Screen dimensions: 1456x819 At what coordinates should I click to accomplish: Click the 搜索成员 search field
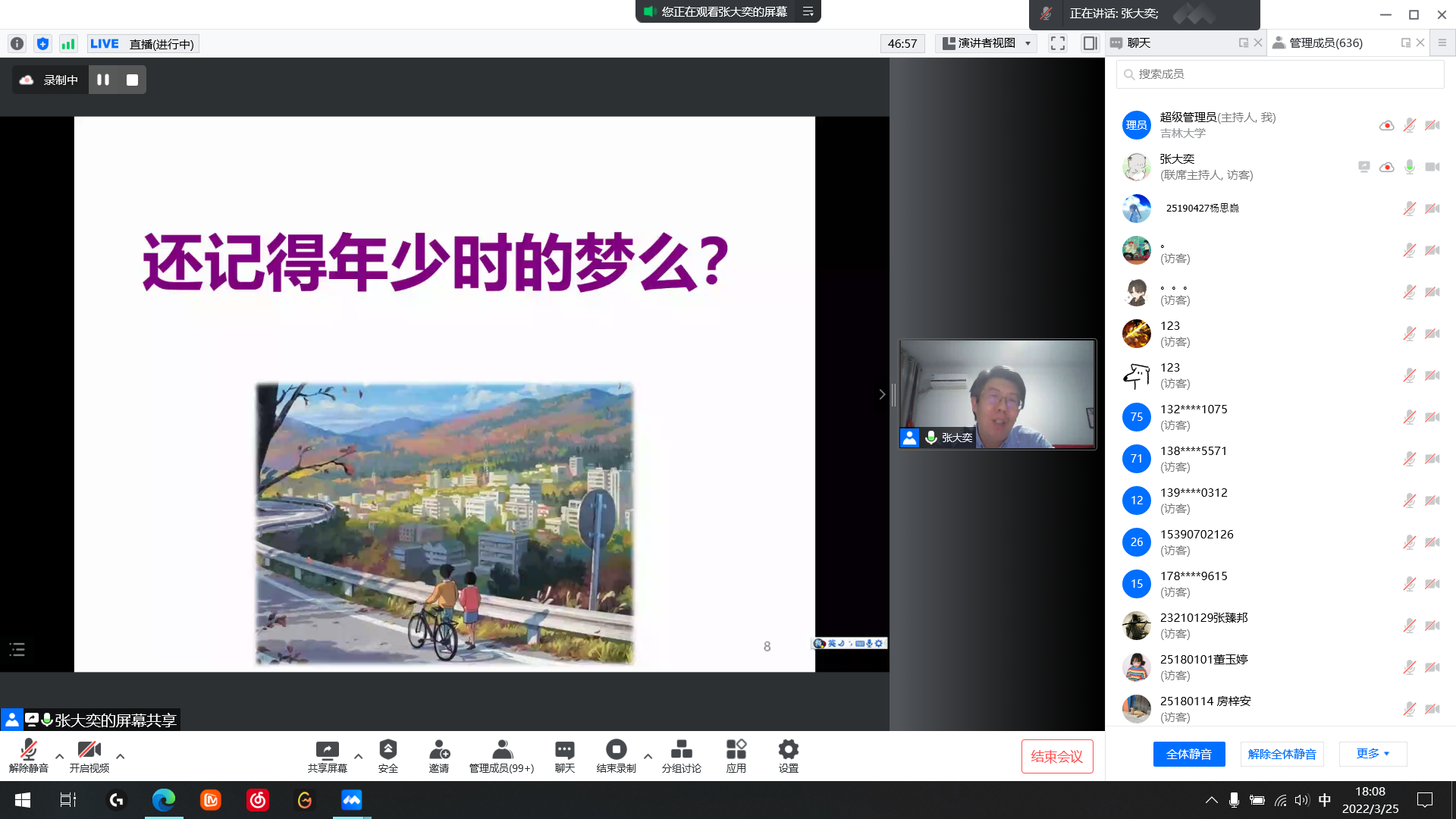coord(1280,74)
